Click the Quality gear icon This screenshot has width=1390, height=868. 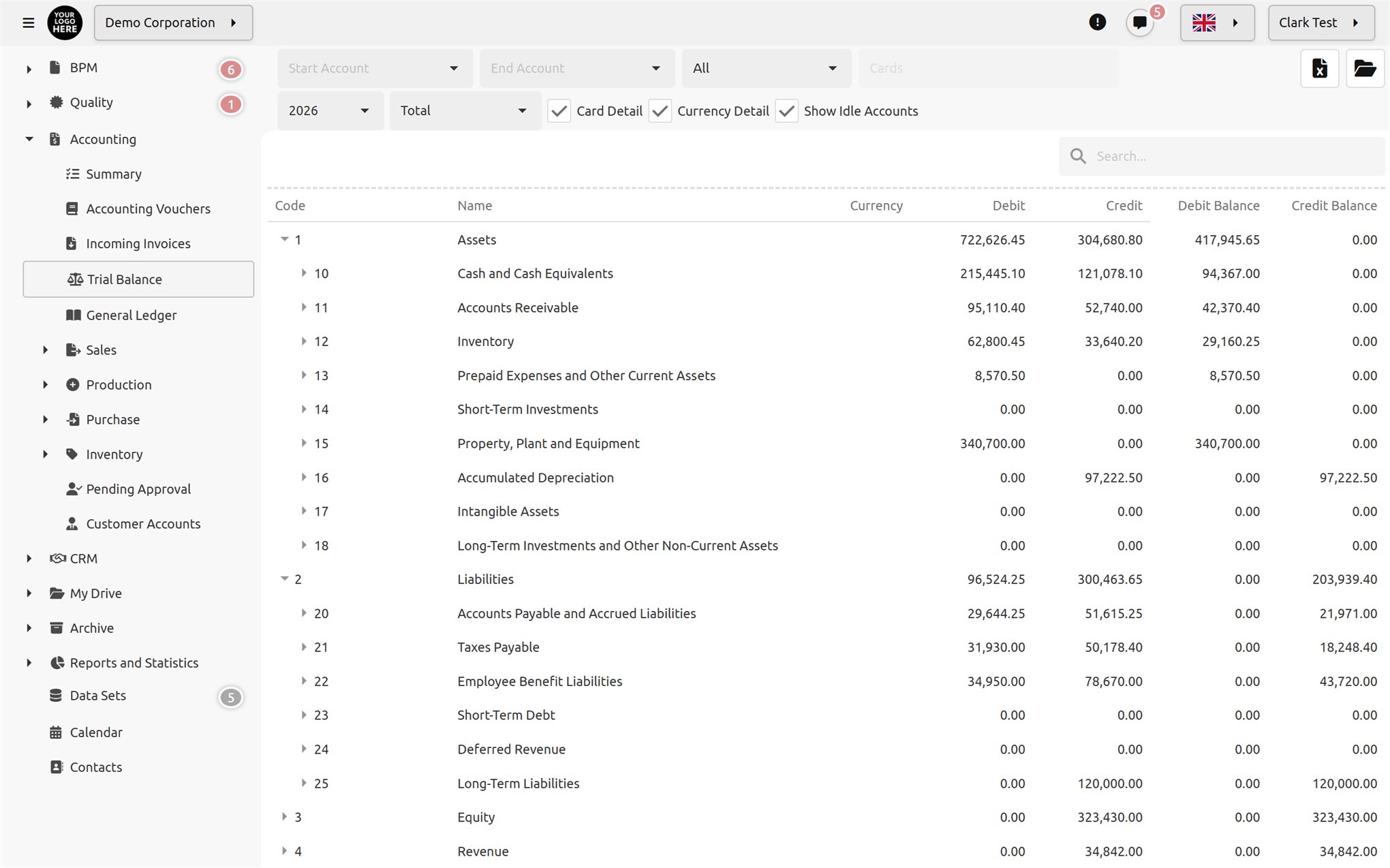click(56, 102)
